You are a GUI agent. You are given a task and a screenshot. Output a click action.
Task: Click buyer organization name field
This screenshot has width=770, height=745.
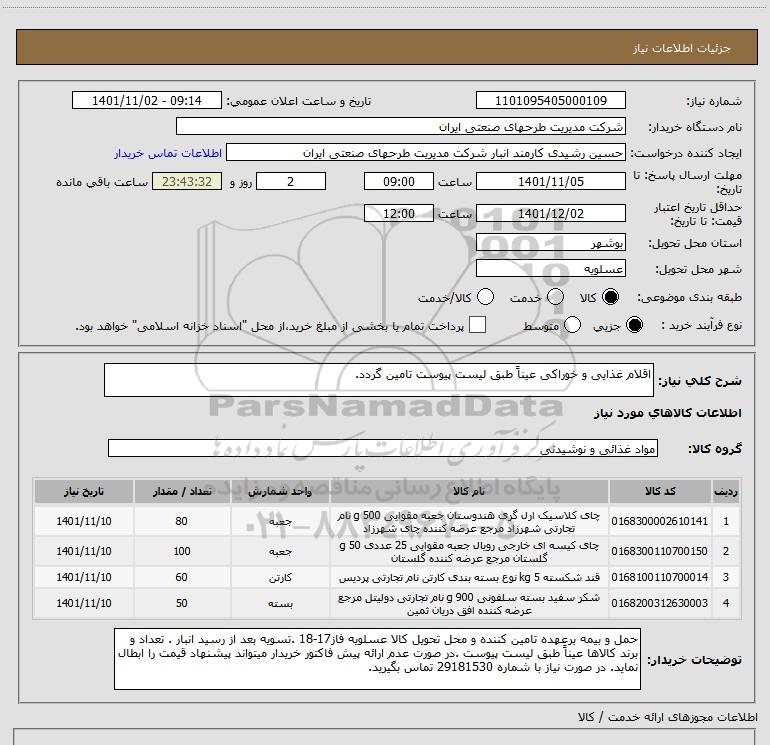coord(401,127)
